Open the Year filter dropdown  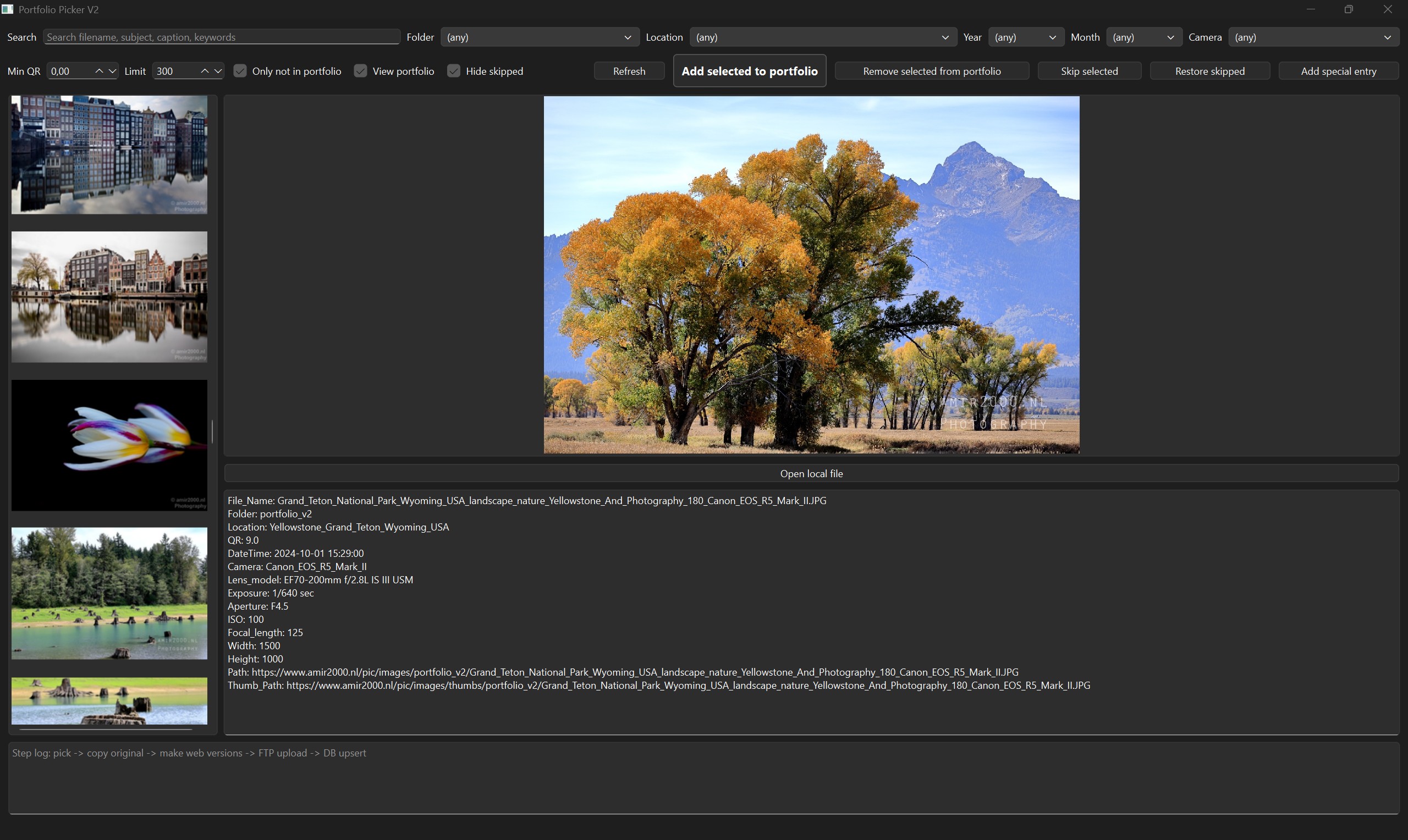click(1025, 37)
